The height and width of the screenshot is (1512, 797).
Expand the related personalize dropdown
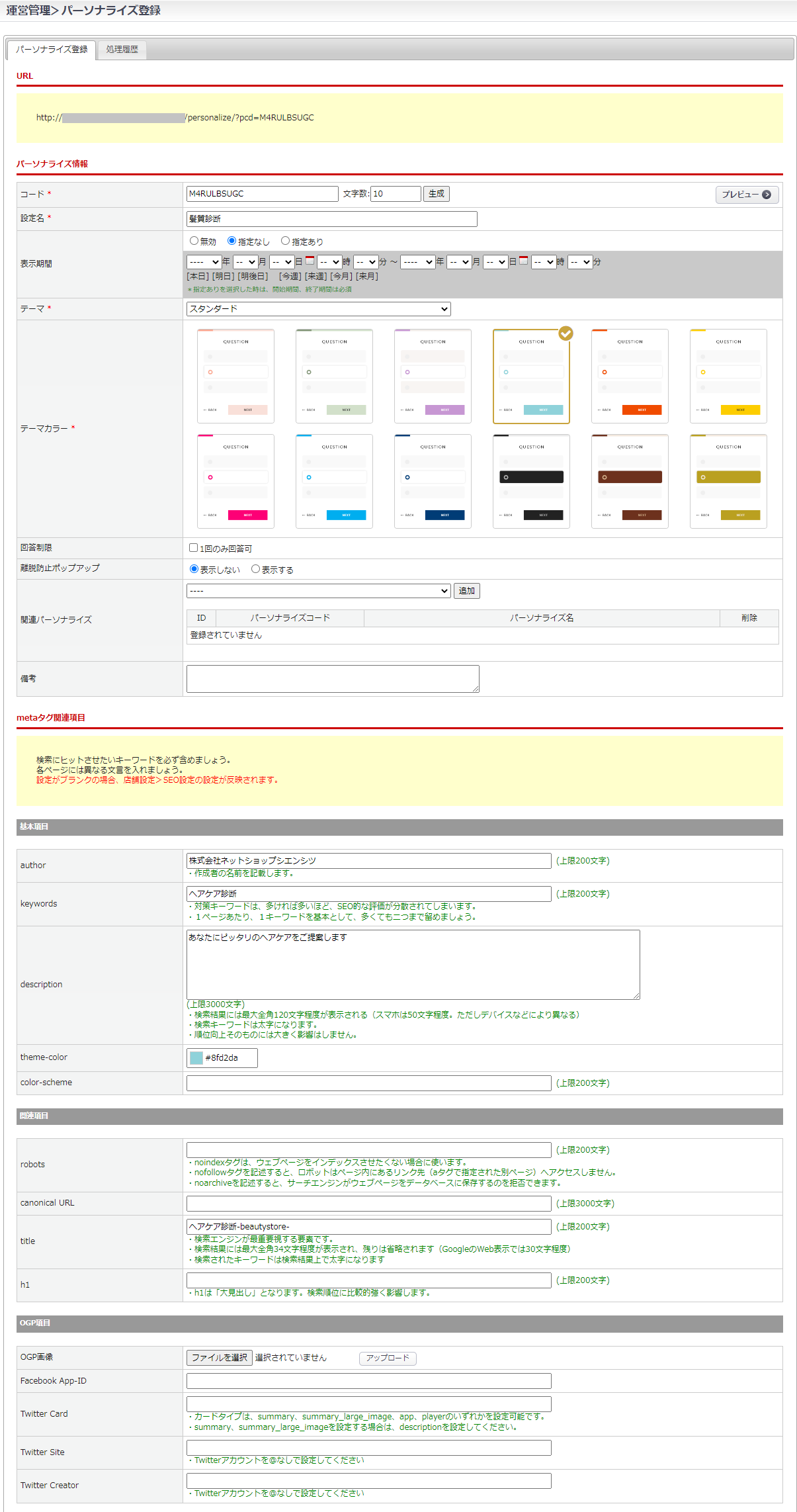tap(318, 591)
